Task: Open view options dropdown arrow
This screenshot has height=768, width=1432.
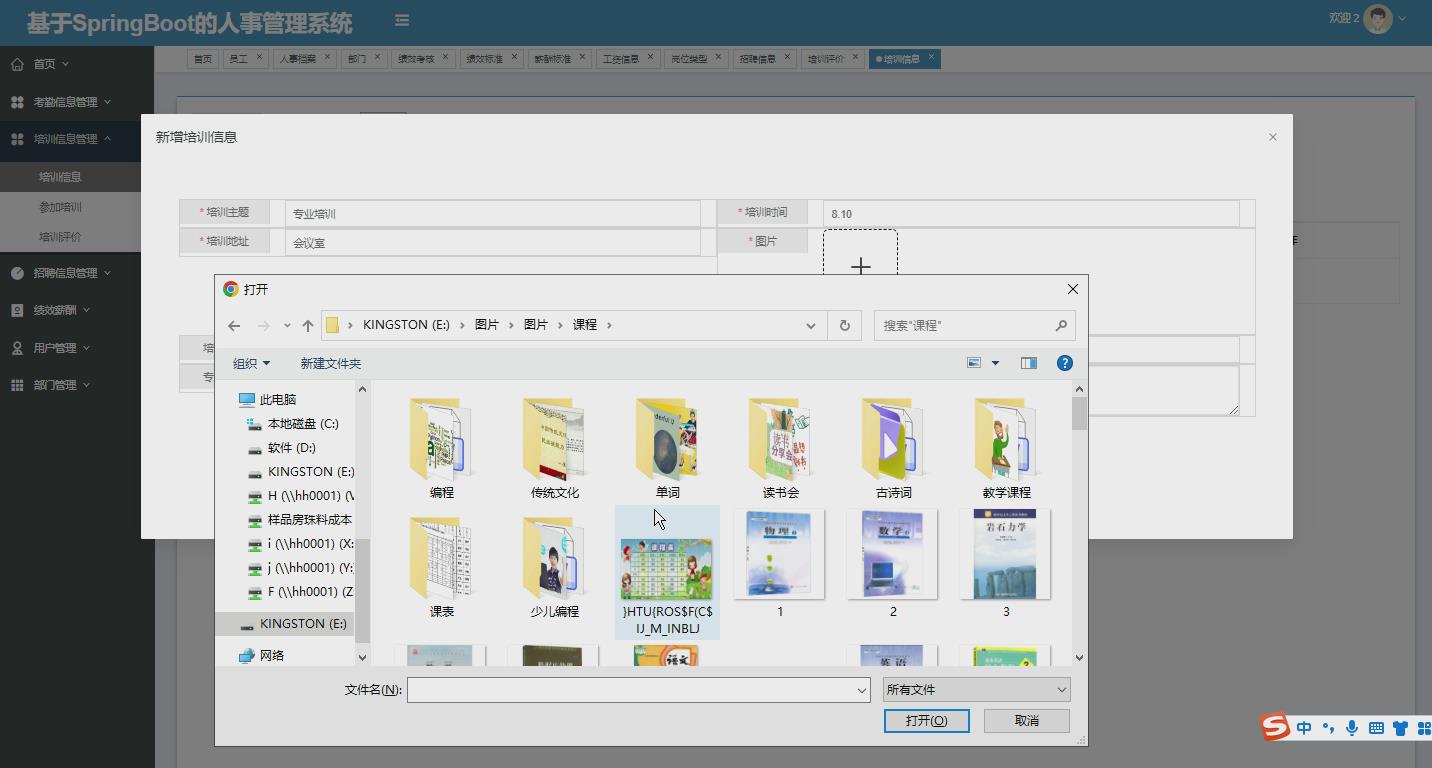Action: [x=995, y=363]
